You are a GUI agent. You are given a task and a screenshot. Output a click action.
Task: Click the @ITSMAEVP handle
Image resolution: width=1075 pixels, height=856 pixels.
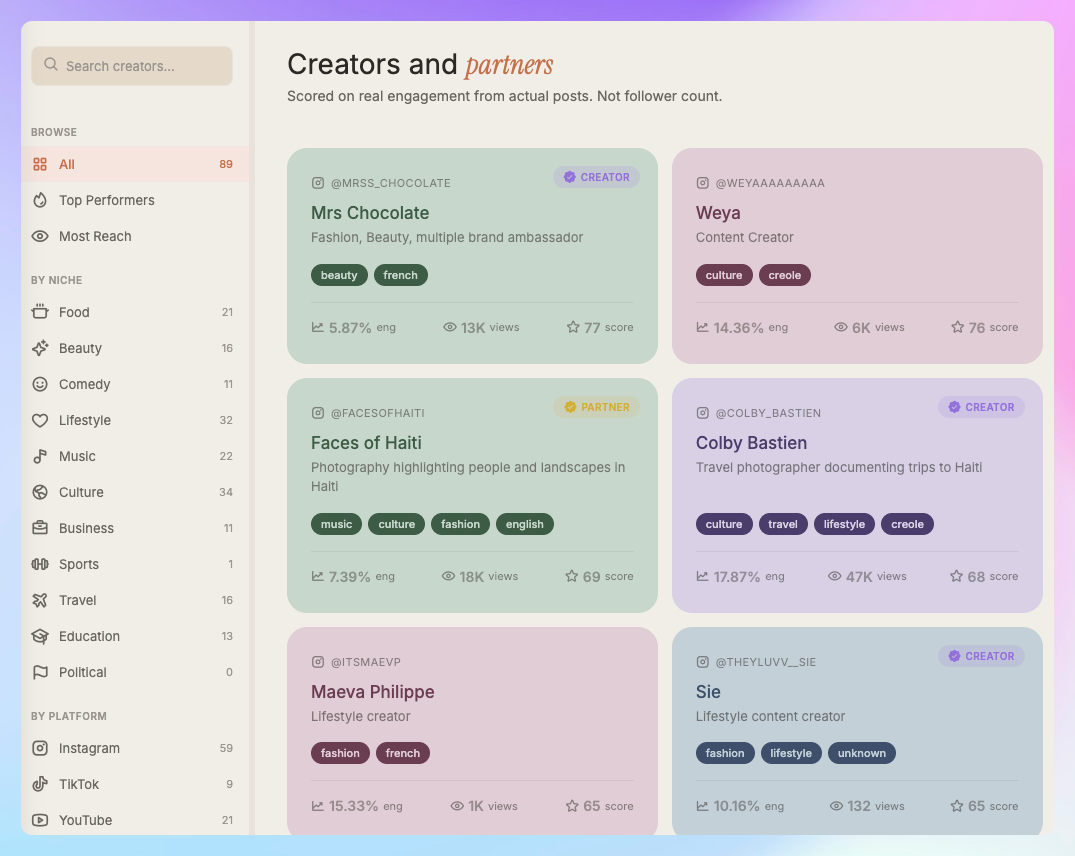(x=365, y=662)
